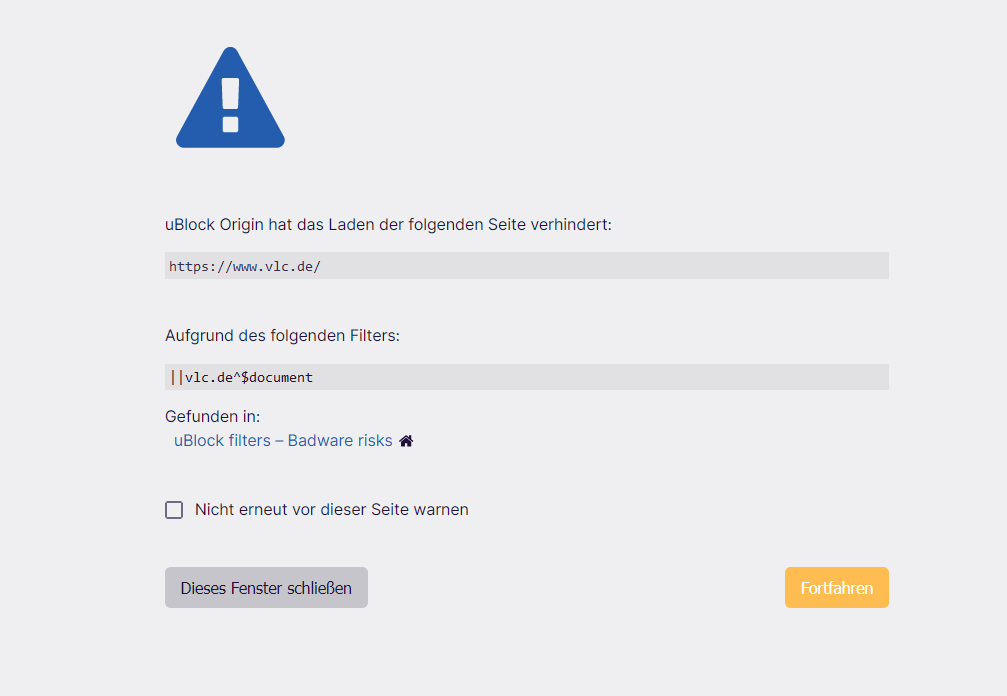Click the ||vlc.de^$document filter field
The image size is (1007, 696).
point(526,377)
